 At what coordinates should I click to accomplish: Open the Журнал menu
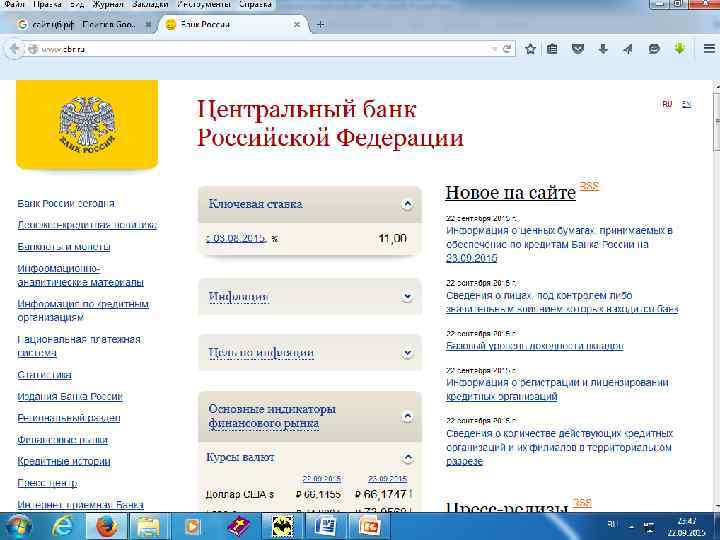click(108, 4)
